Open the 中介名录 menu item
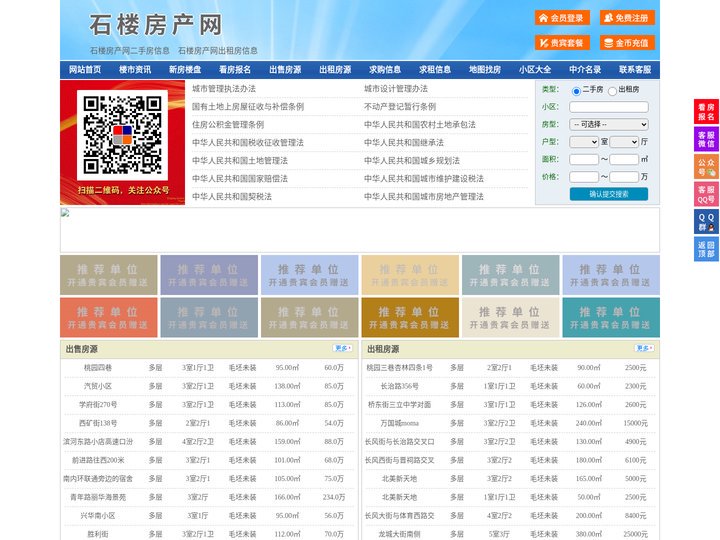 pyautogui.click(x=585, y=70)
